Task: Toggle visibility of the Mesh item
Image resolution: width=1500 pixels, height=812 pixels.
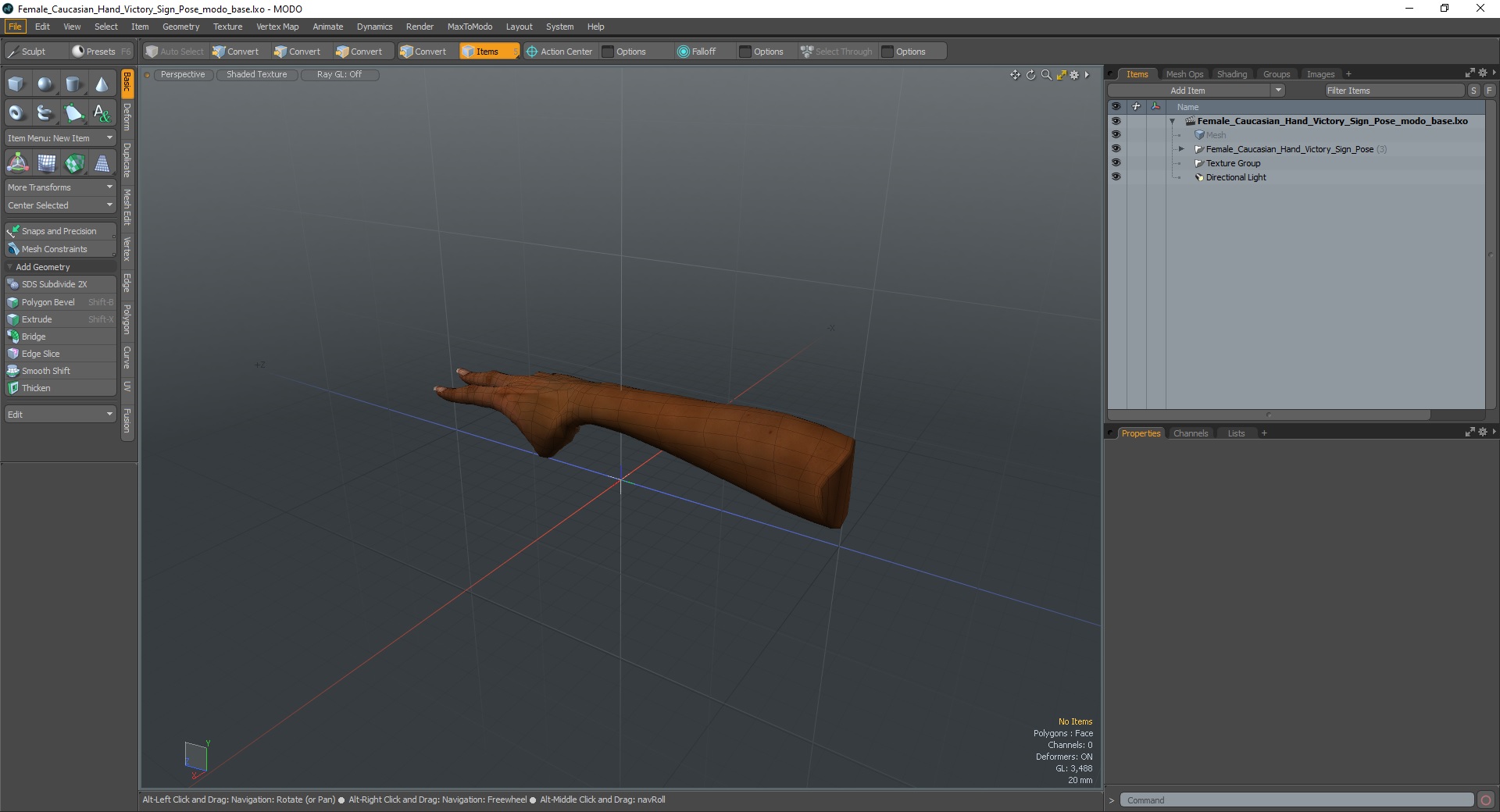Action: 1116,135
